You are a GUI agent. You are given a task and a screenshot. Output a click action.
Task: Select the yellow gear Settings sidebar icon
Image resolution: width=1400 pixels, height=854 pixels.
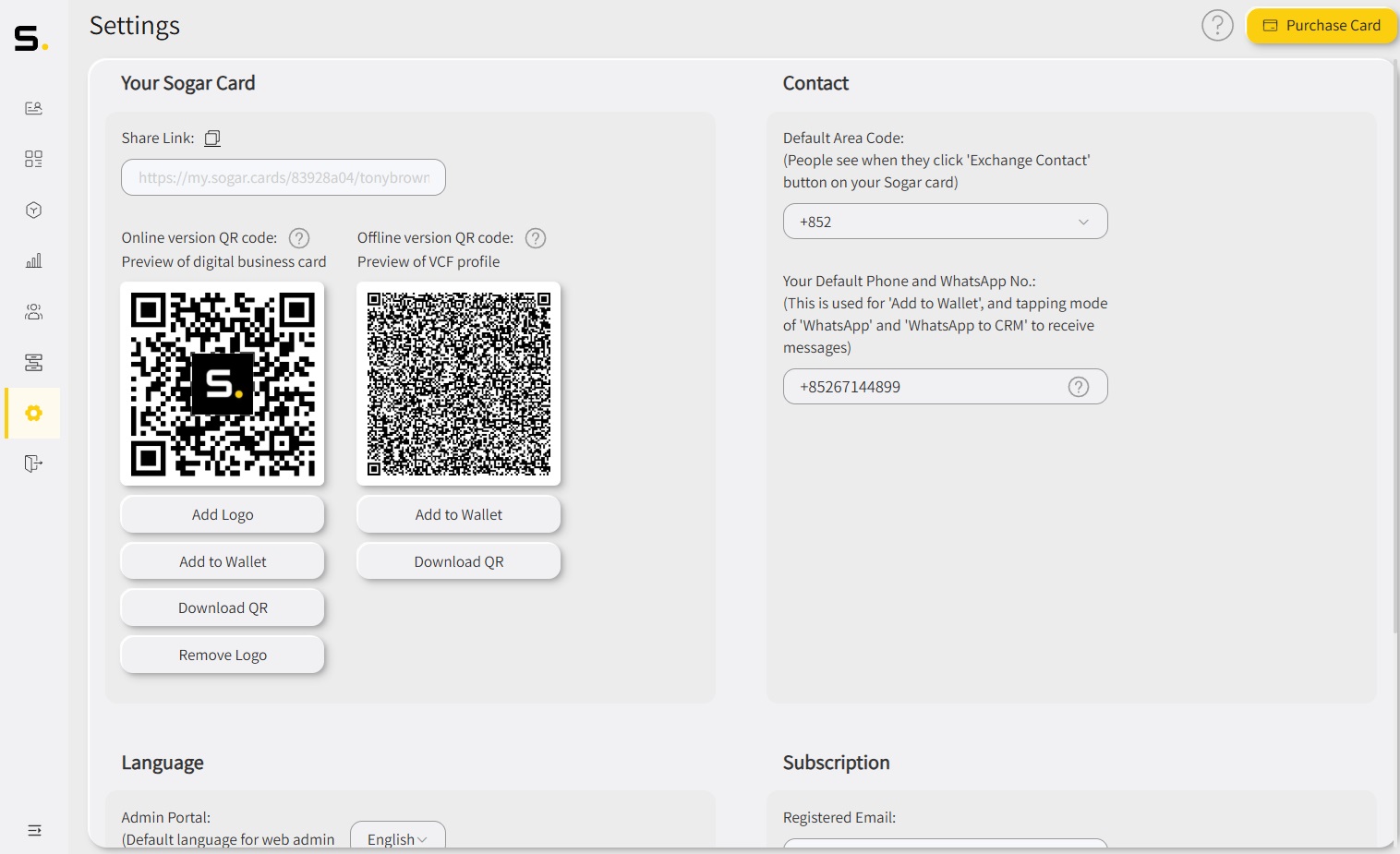coord(33,413)
